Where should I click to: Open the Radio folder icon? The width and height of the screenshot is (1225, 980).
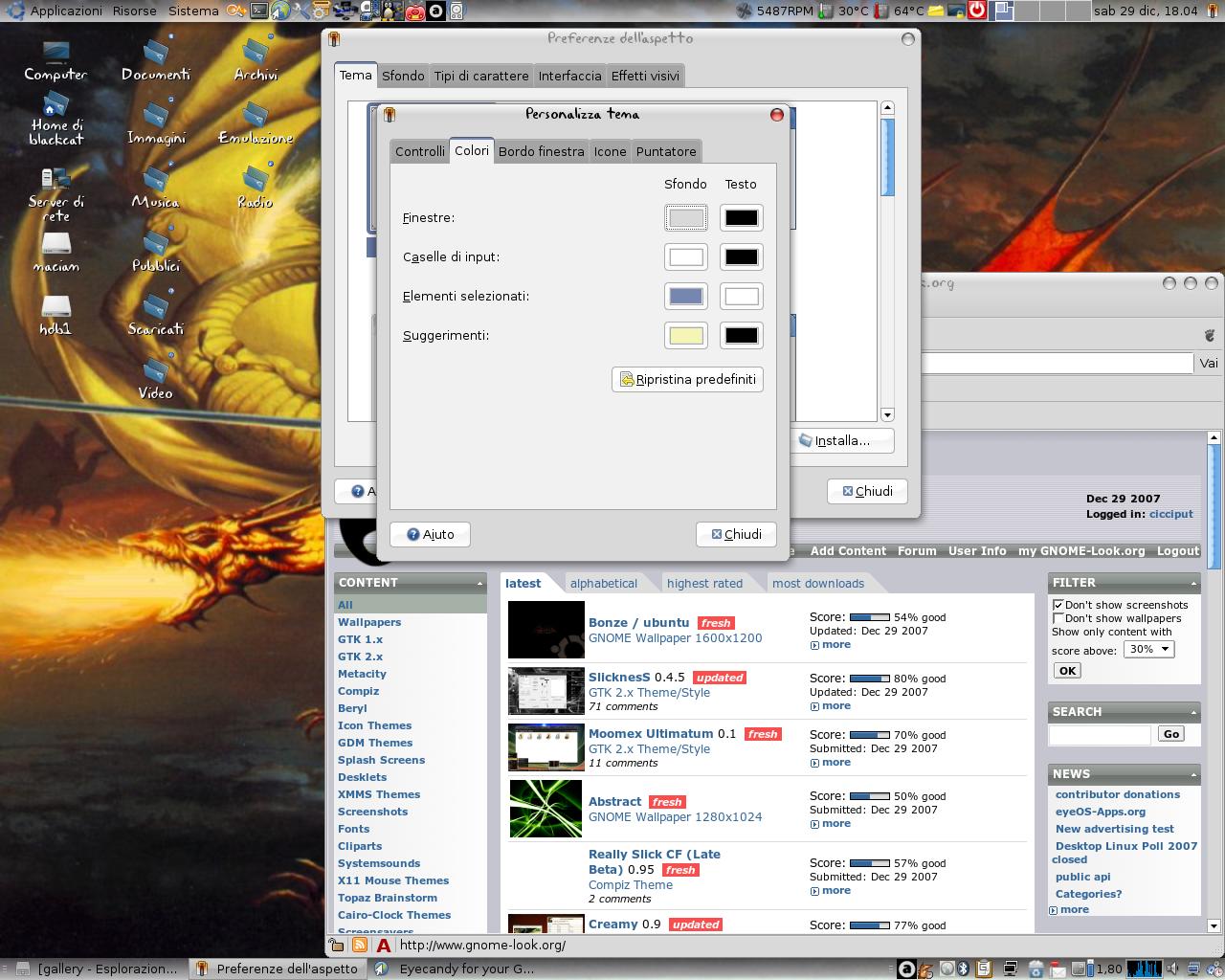(256, 189)
